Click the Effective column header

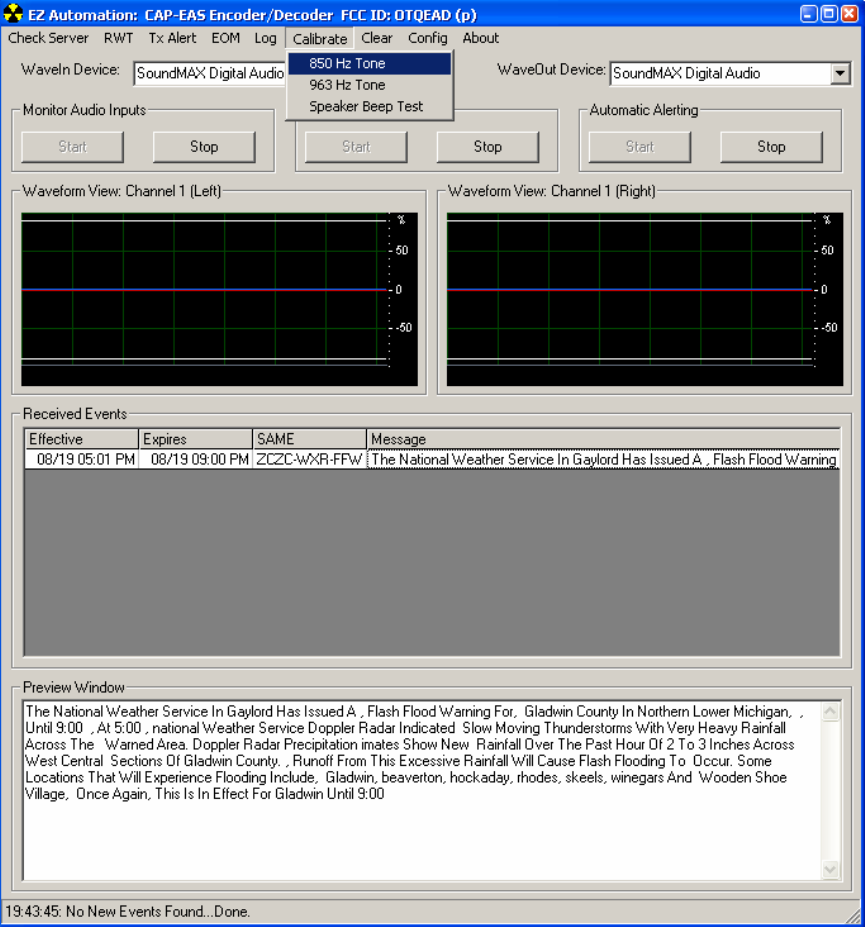[x=82, y=439]
